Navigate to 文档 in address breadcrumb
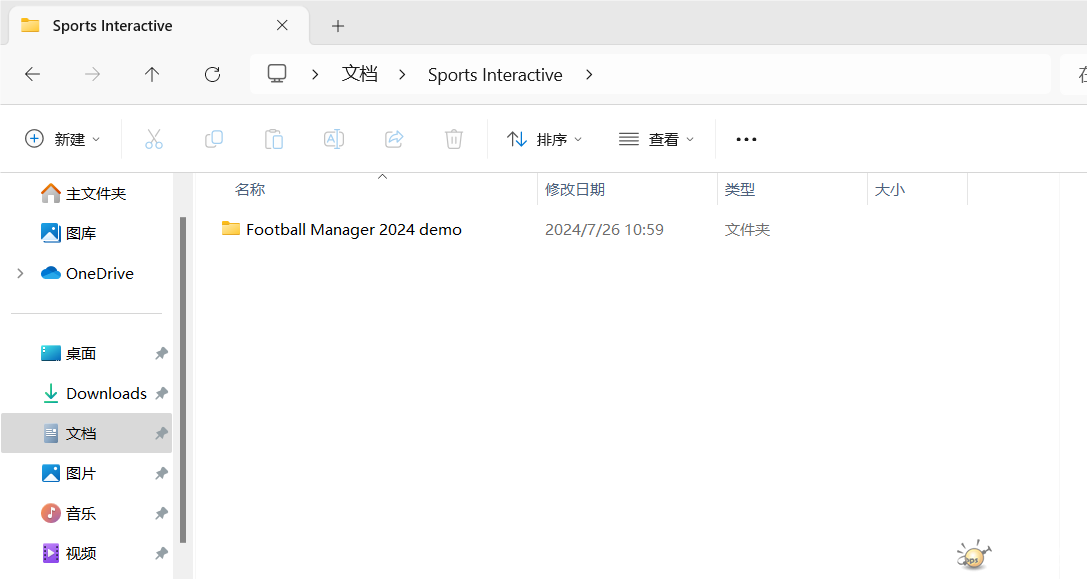This screenshot has height=579, width=1087. pyautogui.click(x=359, y=74)
